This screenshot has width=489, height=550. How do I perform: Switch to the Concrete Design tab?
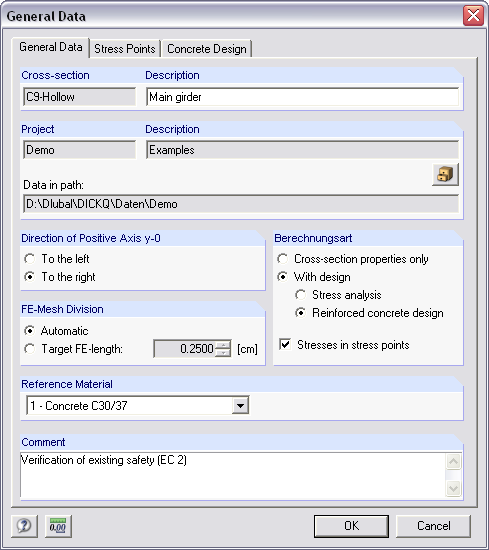pos(207,49)
